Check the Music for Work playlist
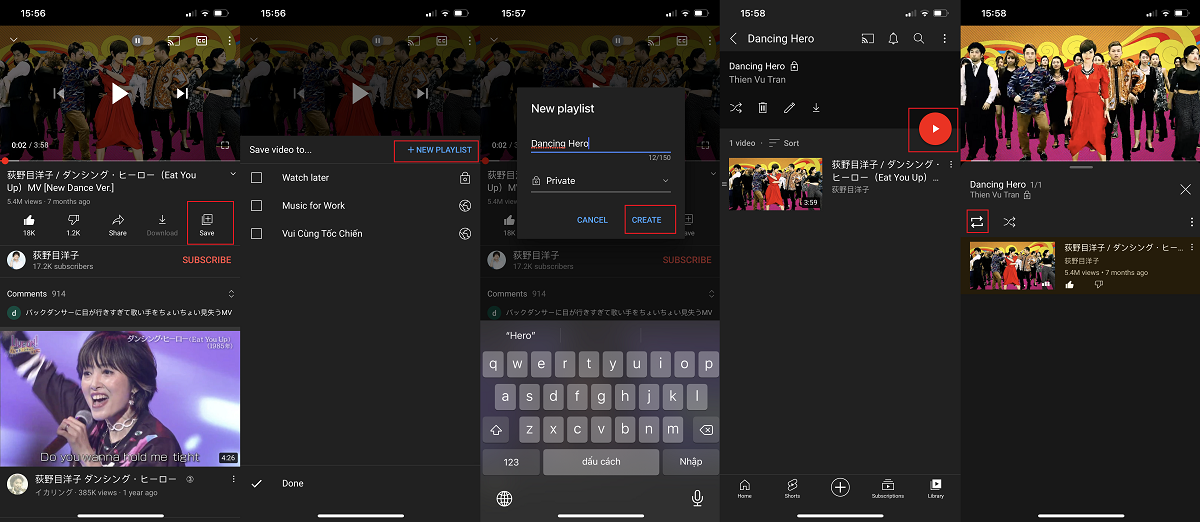Image resolution: width=1200 pixels, height=522 pixels. [x=257, y=206]
